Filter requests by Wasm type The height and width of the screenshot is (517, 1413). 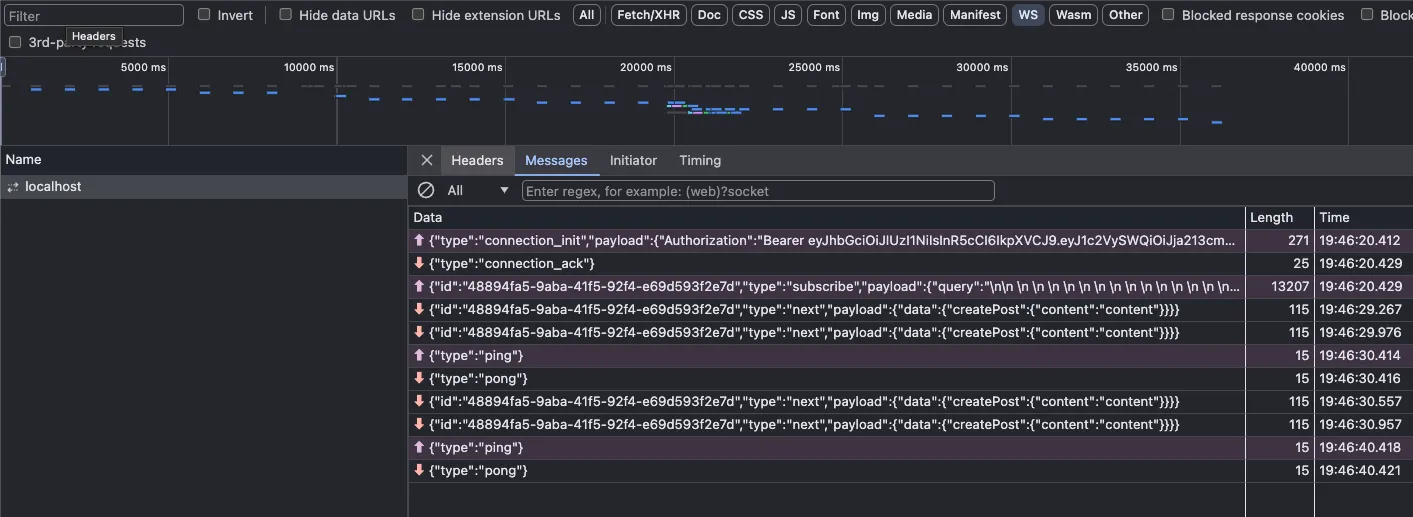1073,15
